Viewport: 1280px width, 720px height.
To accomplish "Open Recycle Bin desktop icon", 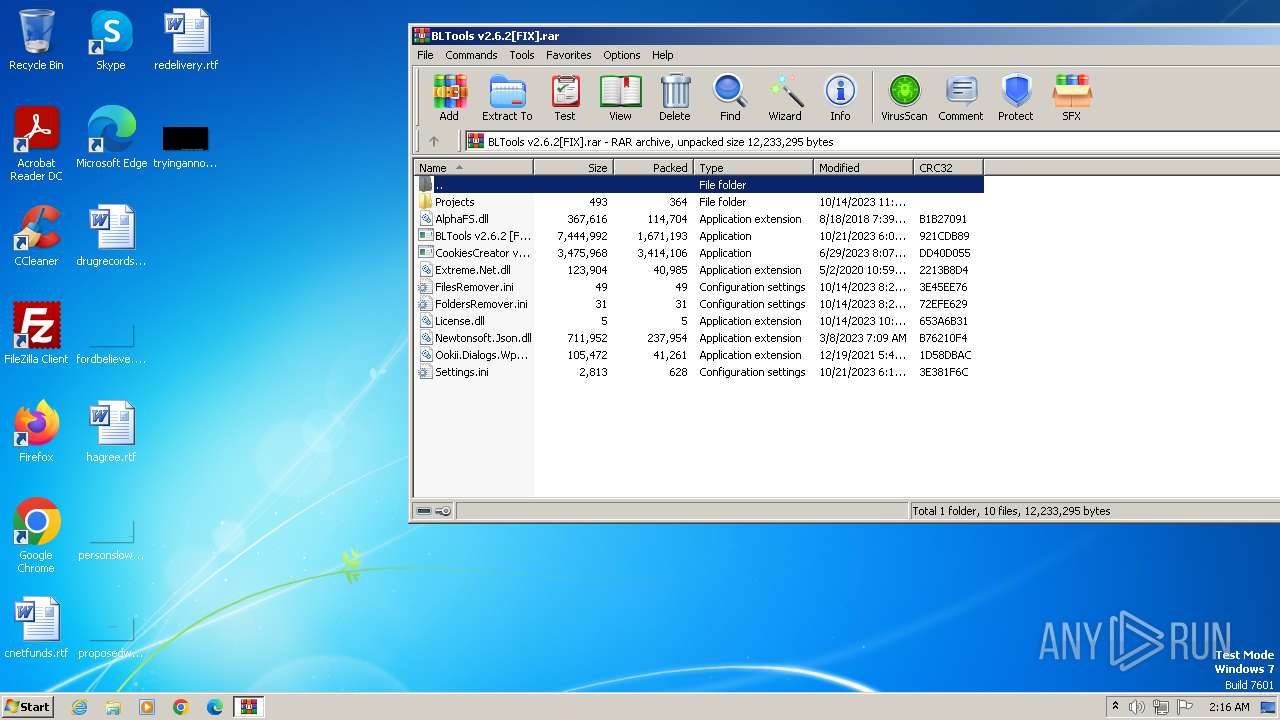I will click(x=36, y=40).
